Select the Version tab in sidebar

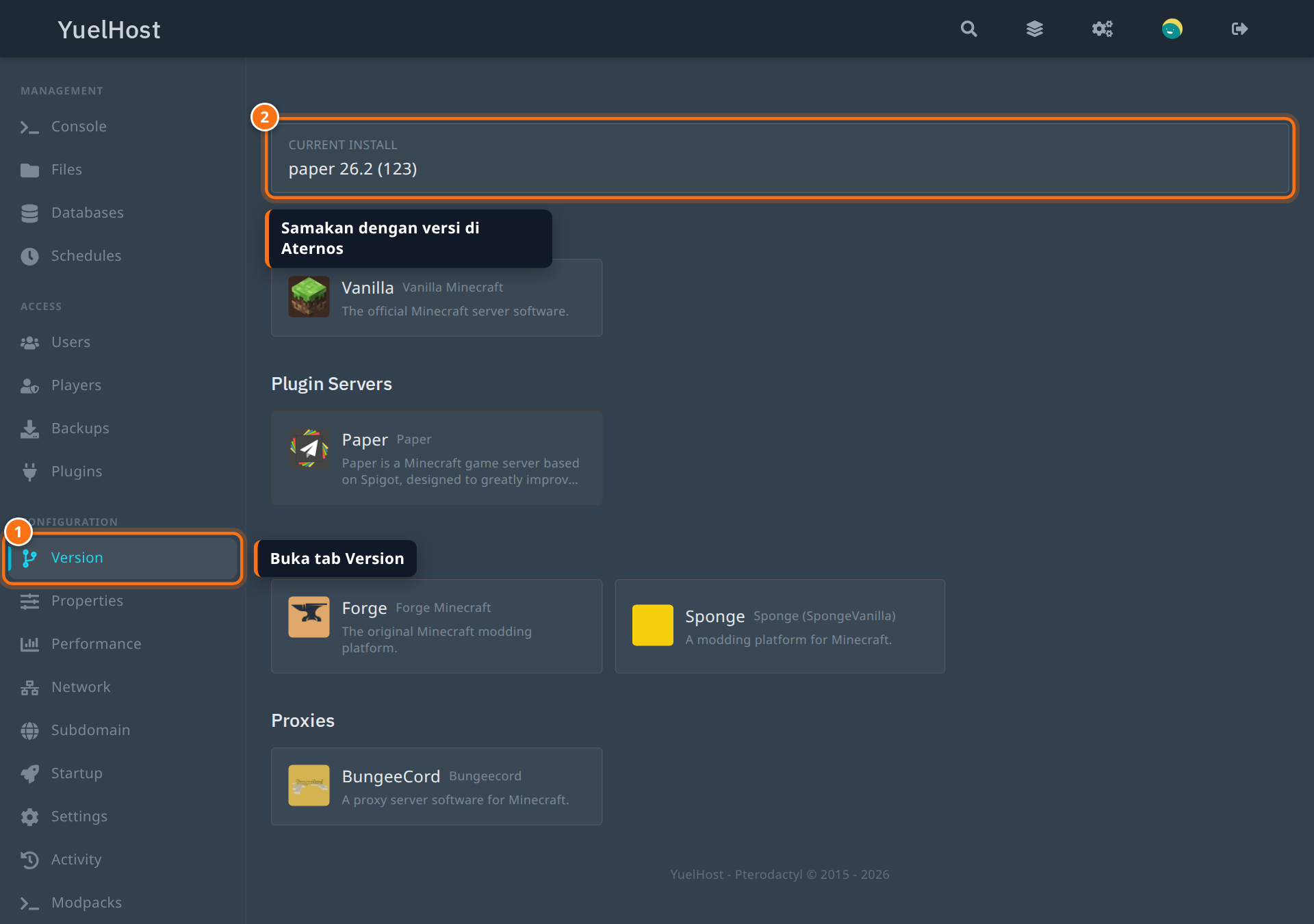(x=123, y=558)
